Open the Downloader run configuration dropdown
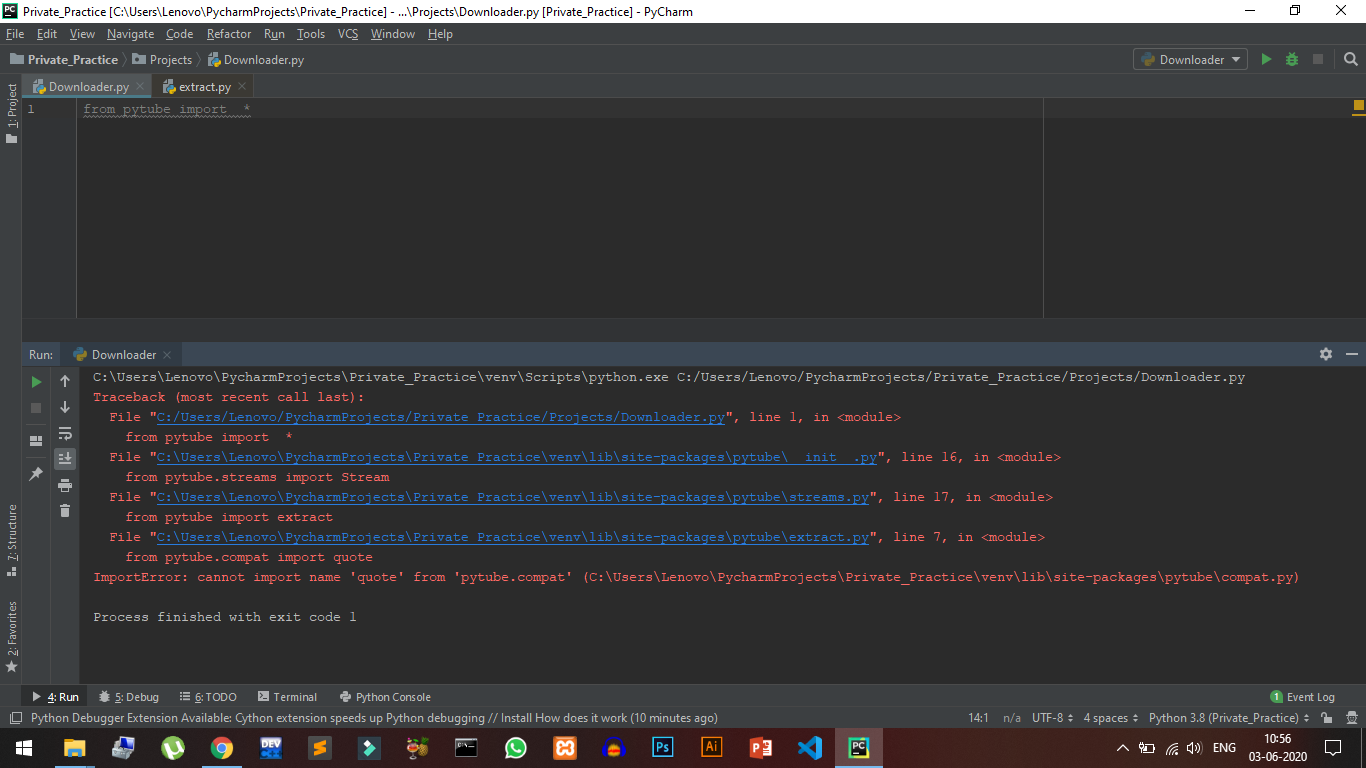 [1190, 59]
